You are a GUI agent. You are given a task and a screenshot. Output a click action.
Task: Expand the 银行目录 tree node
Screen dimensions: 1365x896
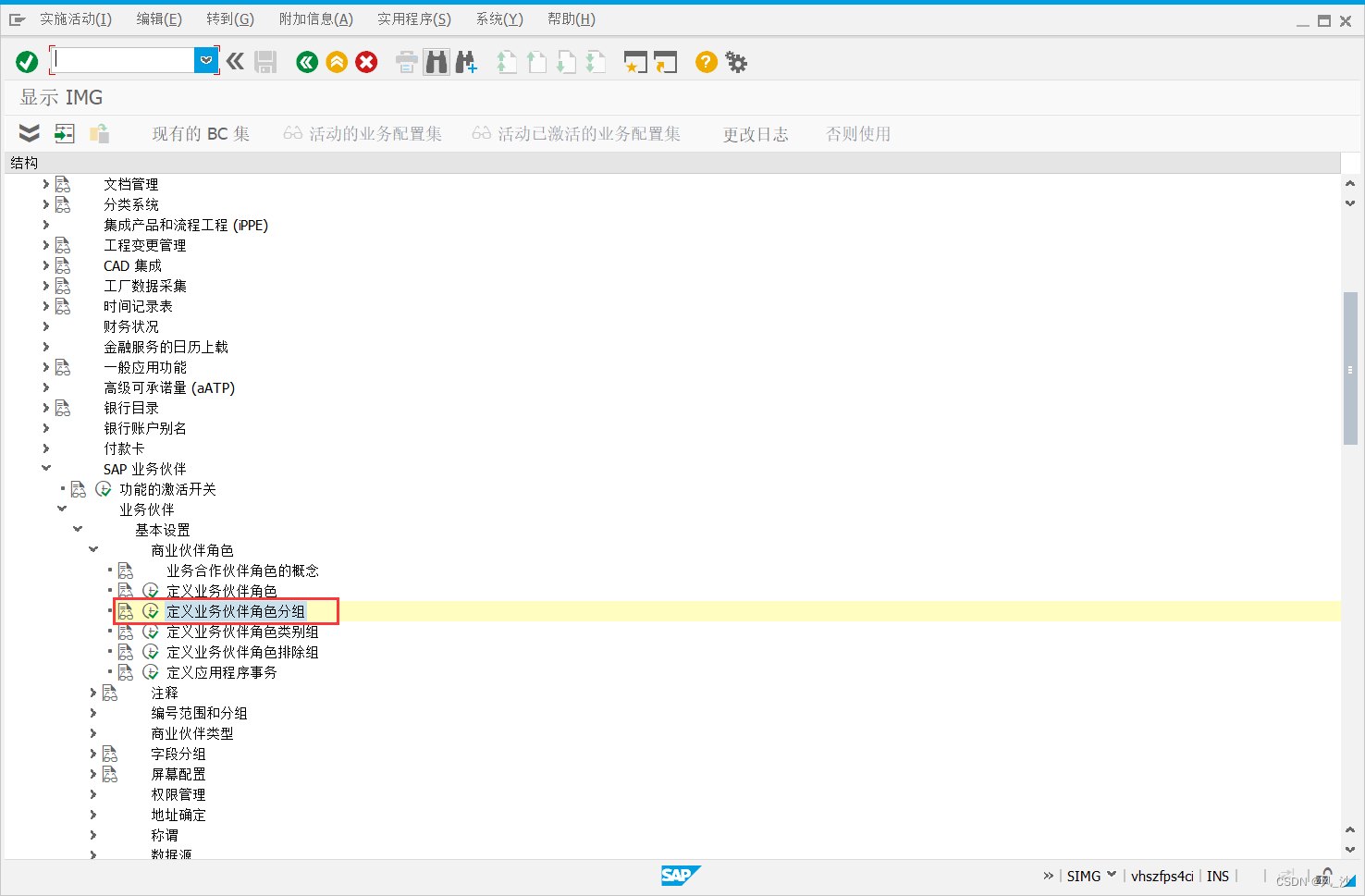tap(45, 408)
